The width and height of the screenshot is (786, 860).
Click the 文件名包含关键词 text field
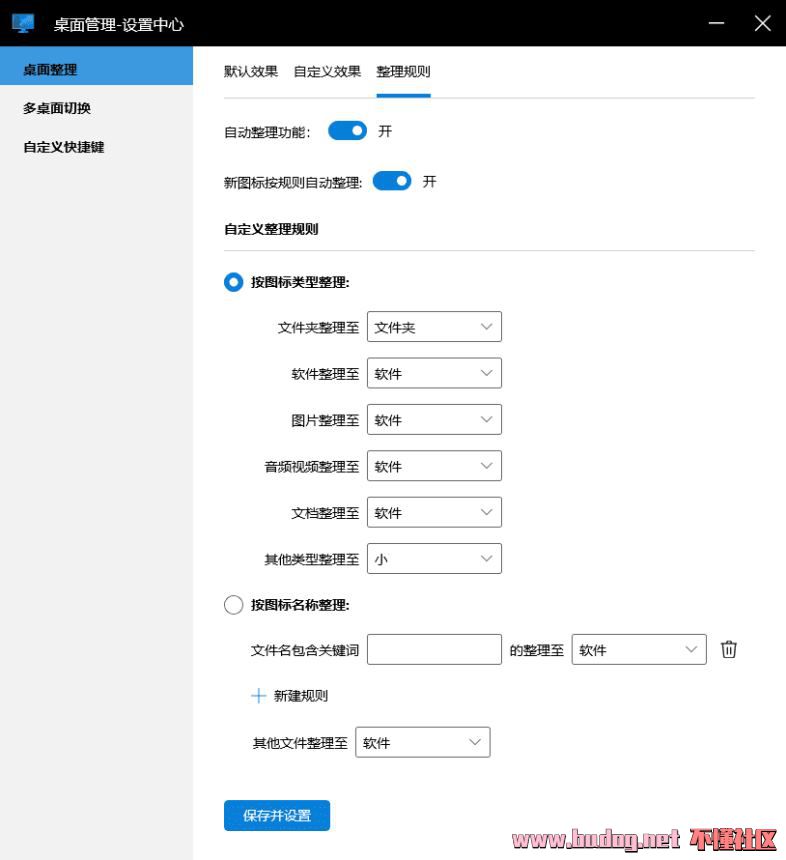(x=434, y=650)
